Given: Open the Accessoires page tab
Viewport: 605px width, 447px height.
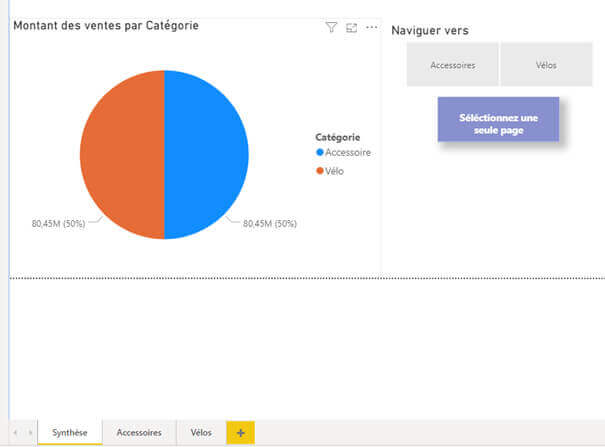Looking at the screenshot, I should (x=139, y=433).
